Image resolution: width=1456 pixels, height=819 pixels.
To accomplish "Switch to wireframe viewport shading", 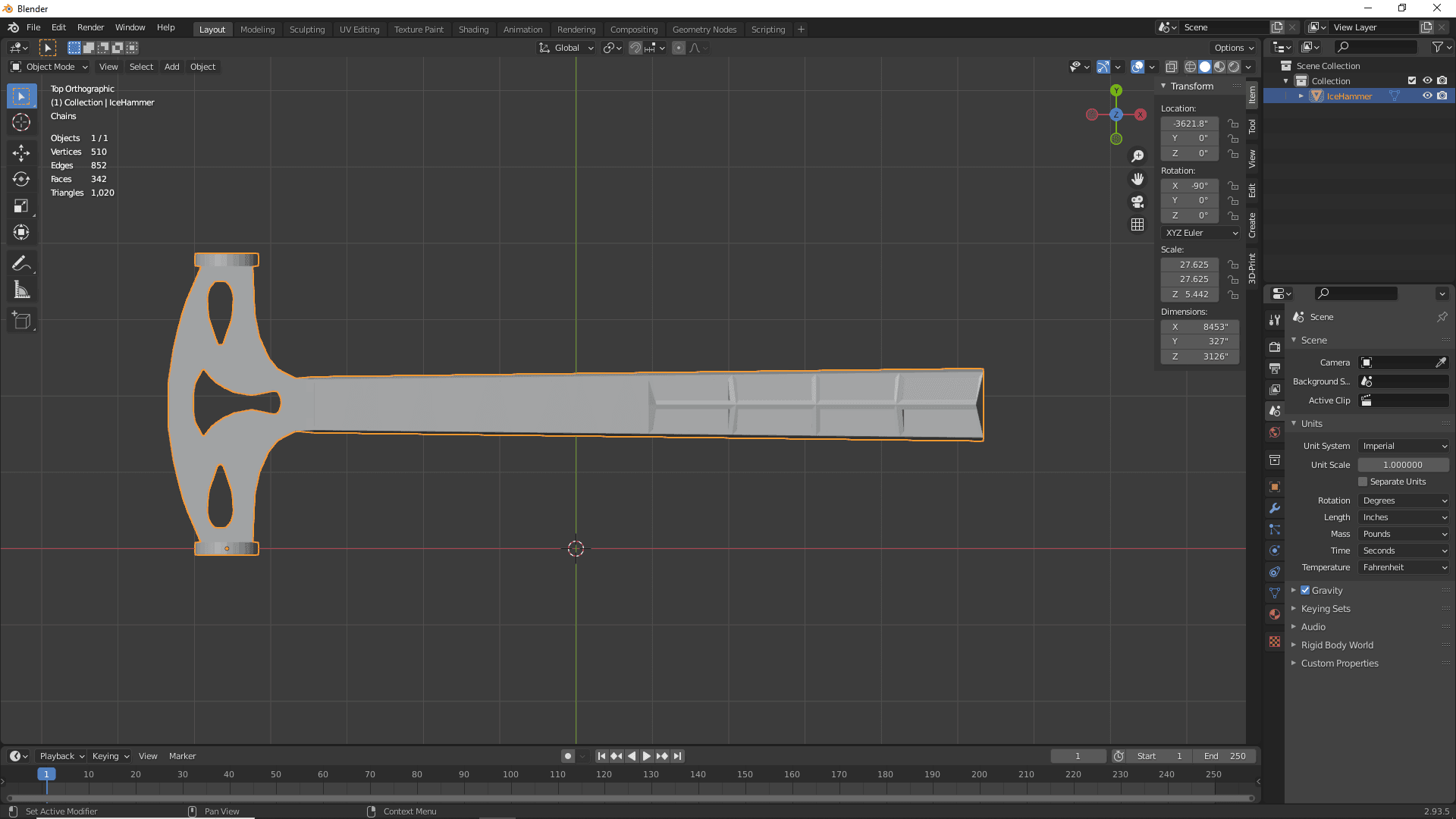I will [1191, 67].
